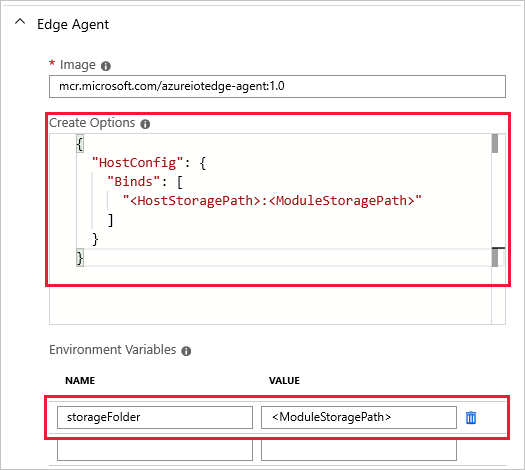Click the Create Options info icon
Screen dimensions: 525x470
(x=145, y=124)
